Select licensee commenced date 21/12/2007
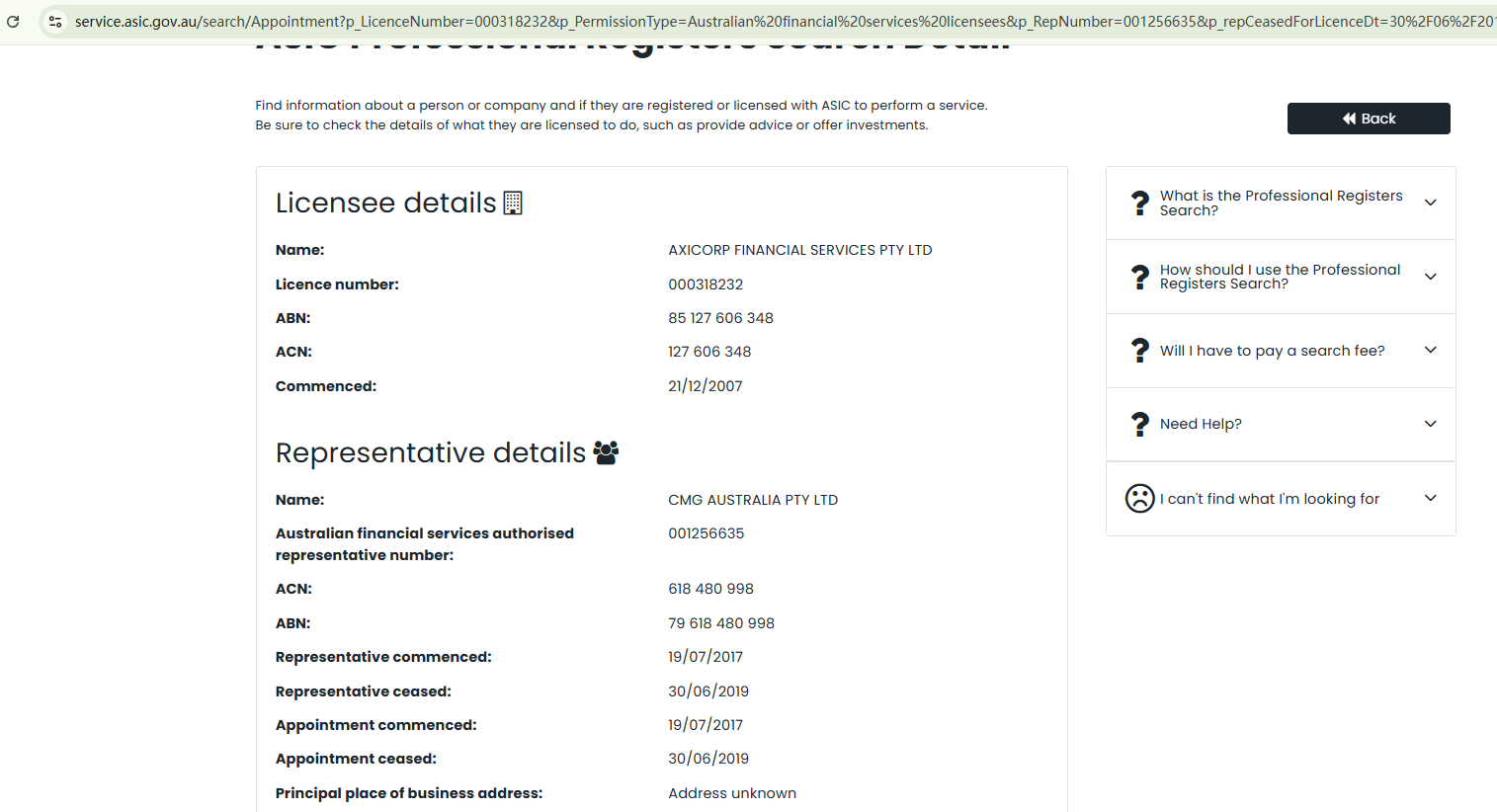 point(706,386)
